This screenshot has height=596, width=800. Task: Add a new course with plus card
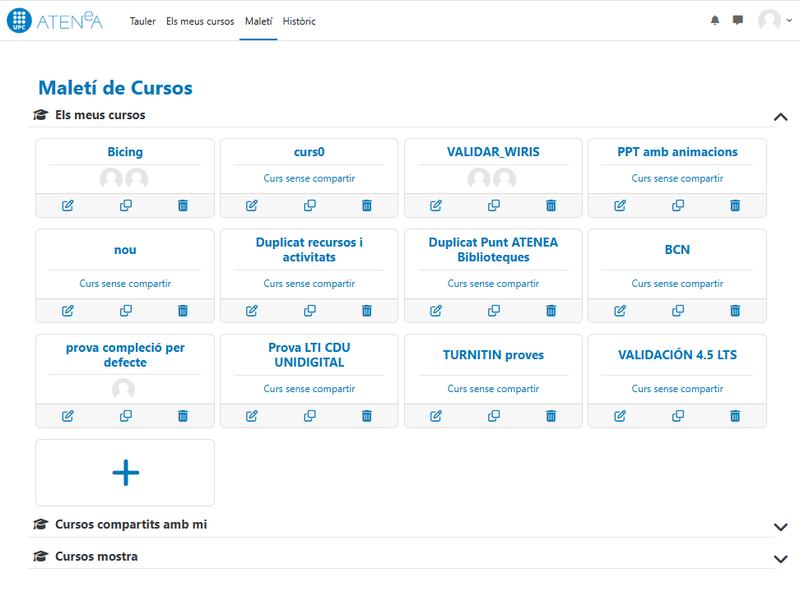click(125, 473)
